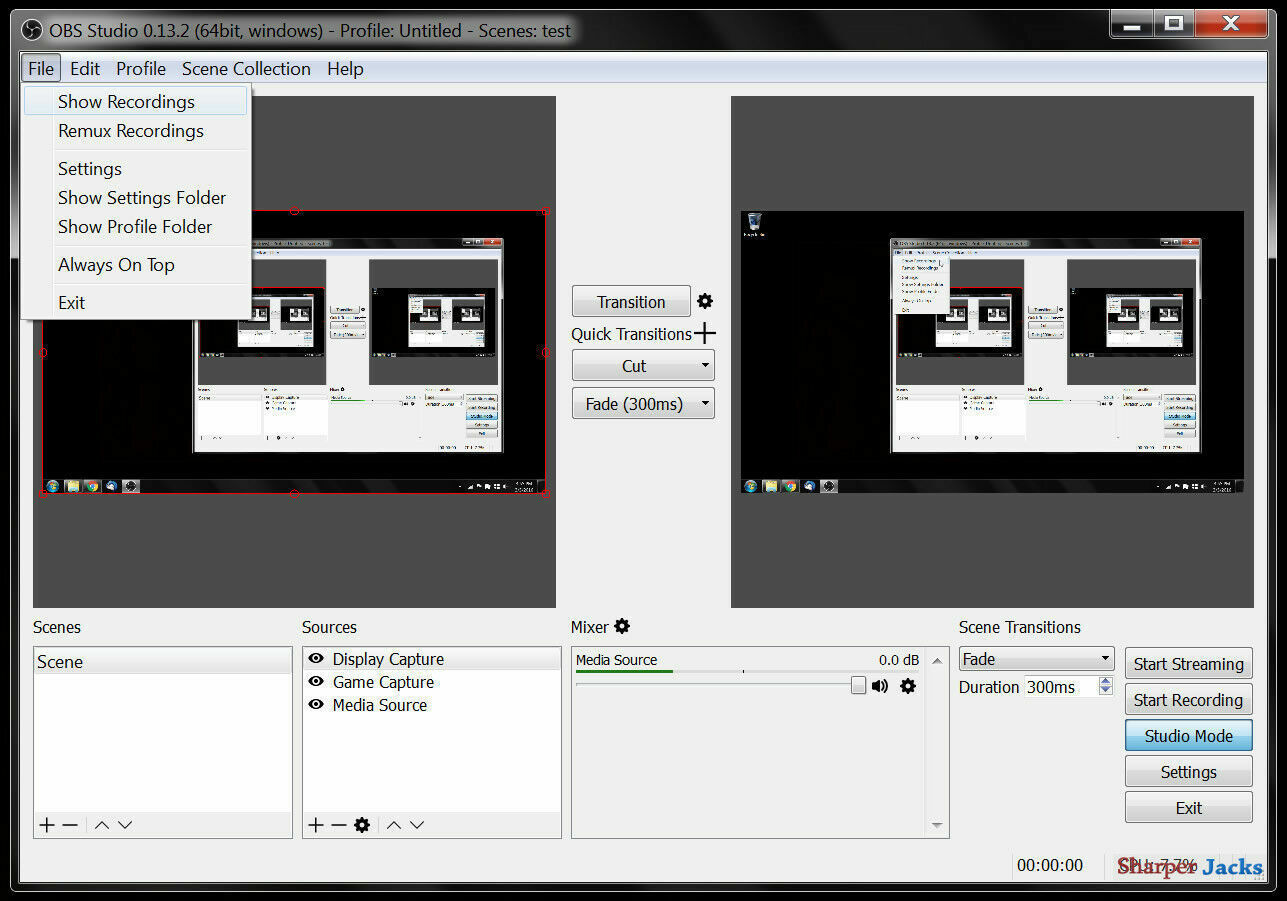Click the program output preview on the right

[992, 352]
